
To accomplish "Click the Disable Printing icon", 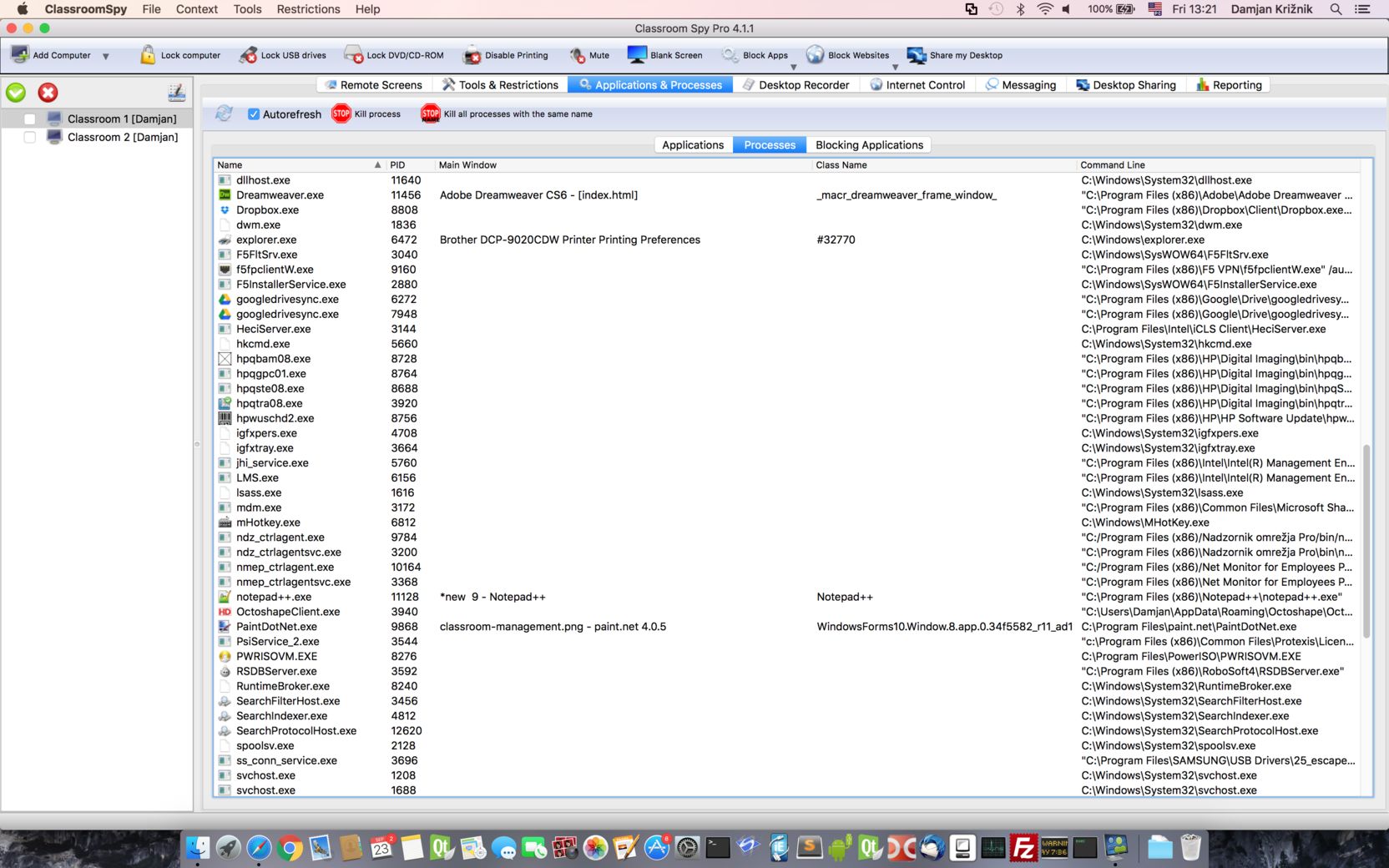I will pyautogui.click(x=472, y=55).
